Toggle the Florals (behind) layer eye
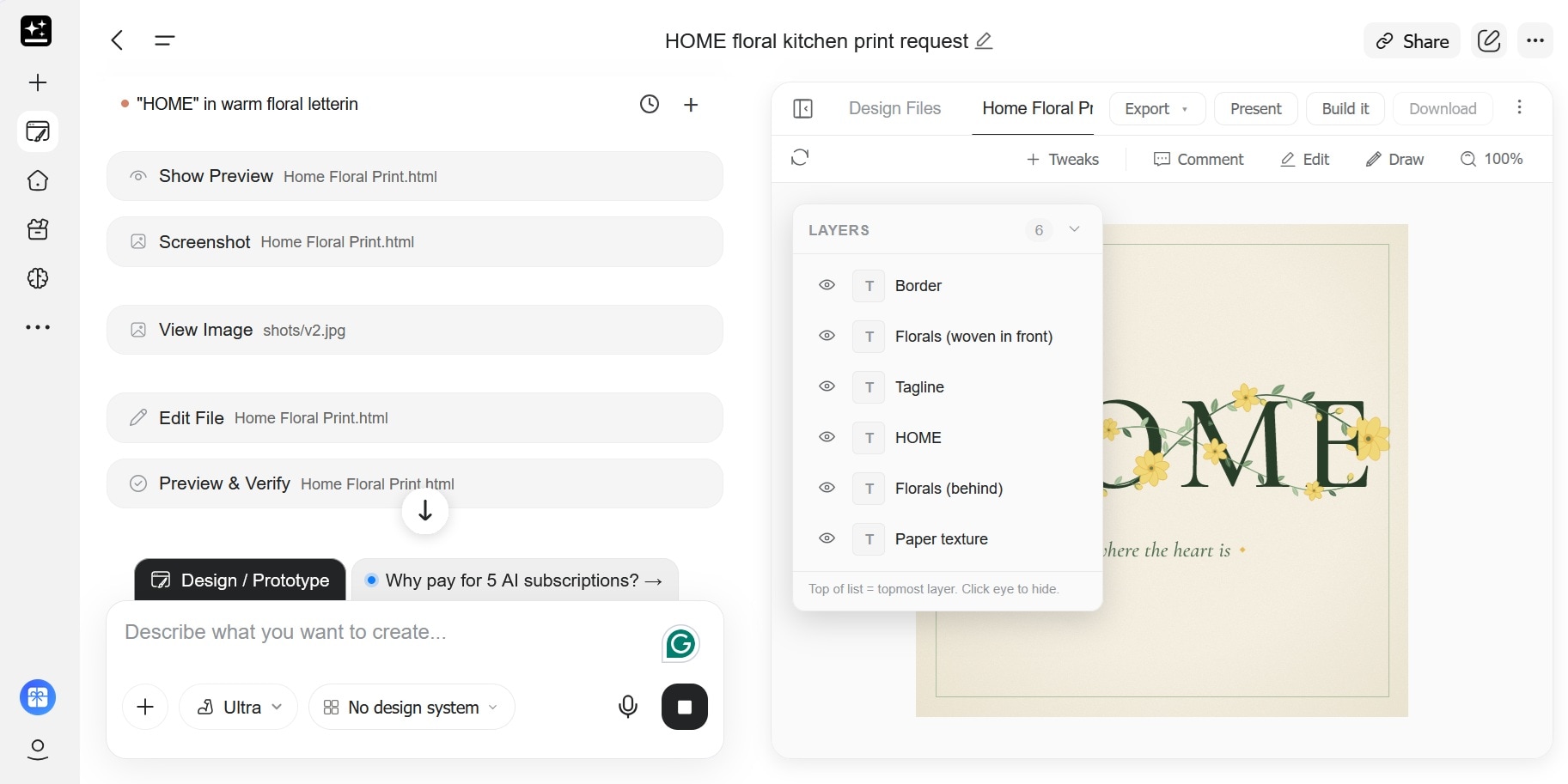The height and width of the screenshot is (784, 1568). pyautogui.click(x=827, y=488)
